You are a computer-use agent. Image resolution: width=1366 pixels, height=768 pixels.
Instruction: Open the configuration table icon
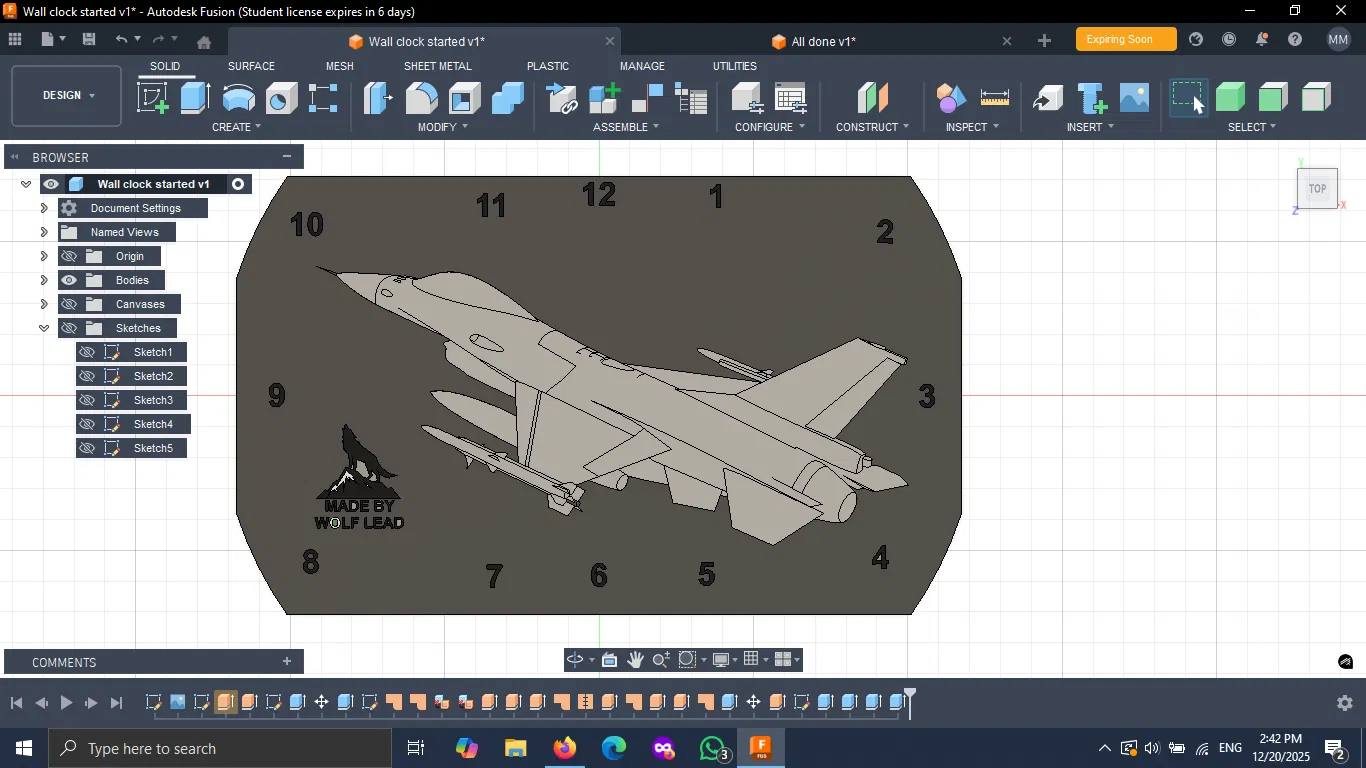click(791, 98)
